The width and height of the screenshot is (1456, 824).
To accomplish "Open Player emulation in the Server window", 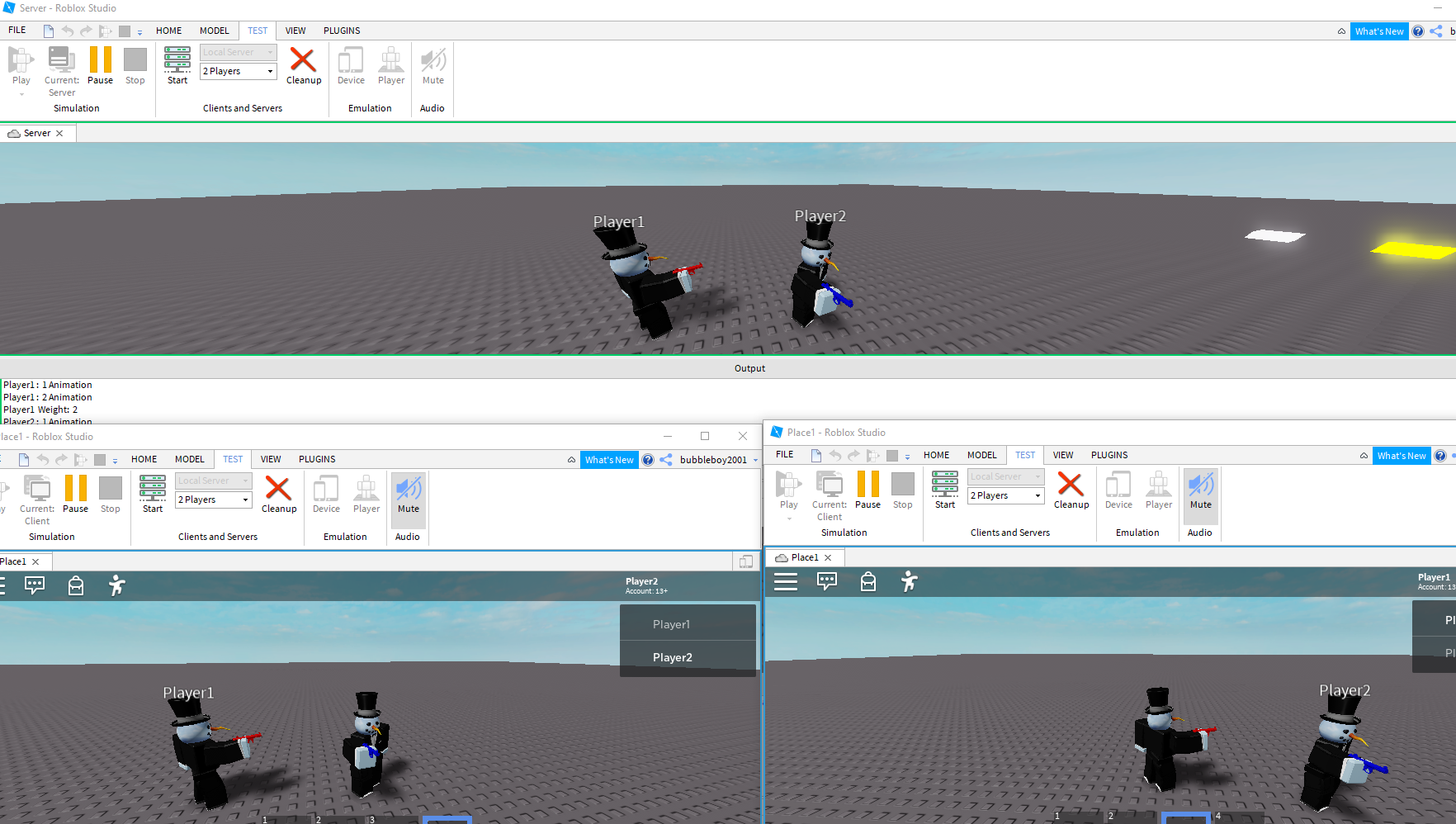I will coord(391,66).
